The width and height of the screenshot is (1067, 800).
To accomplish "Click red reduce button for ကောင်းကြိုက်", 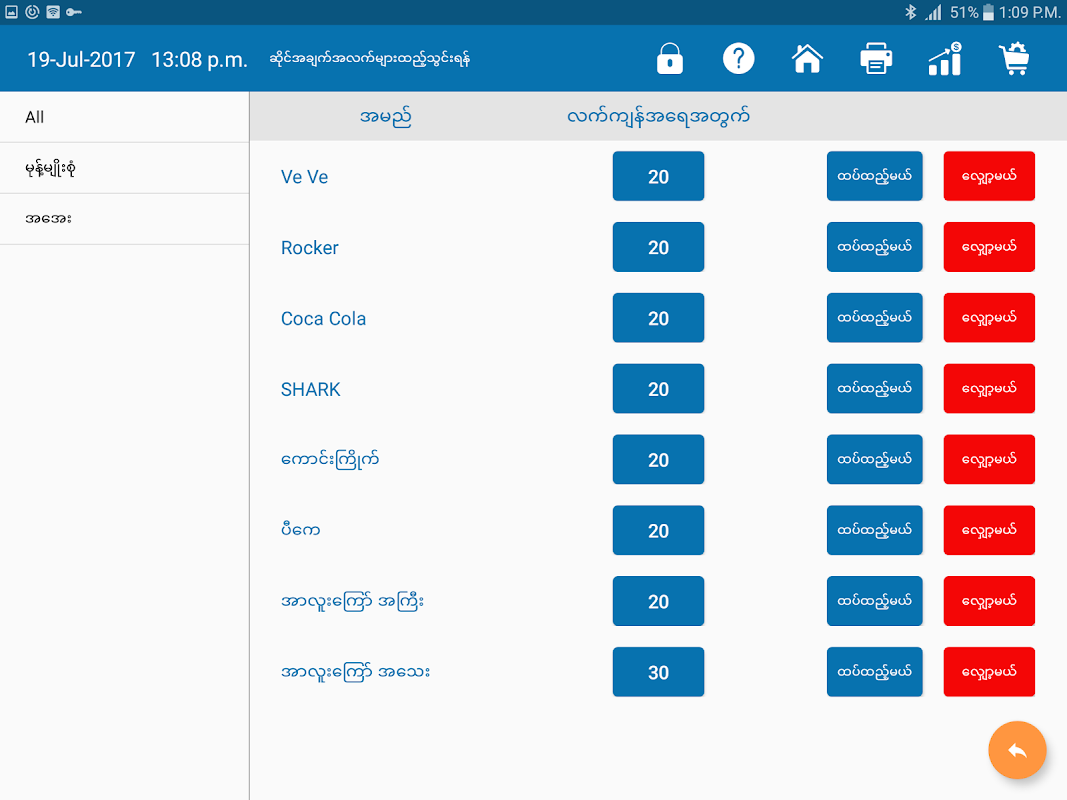I will pyautogui.click(x=989, y=459).
